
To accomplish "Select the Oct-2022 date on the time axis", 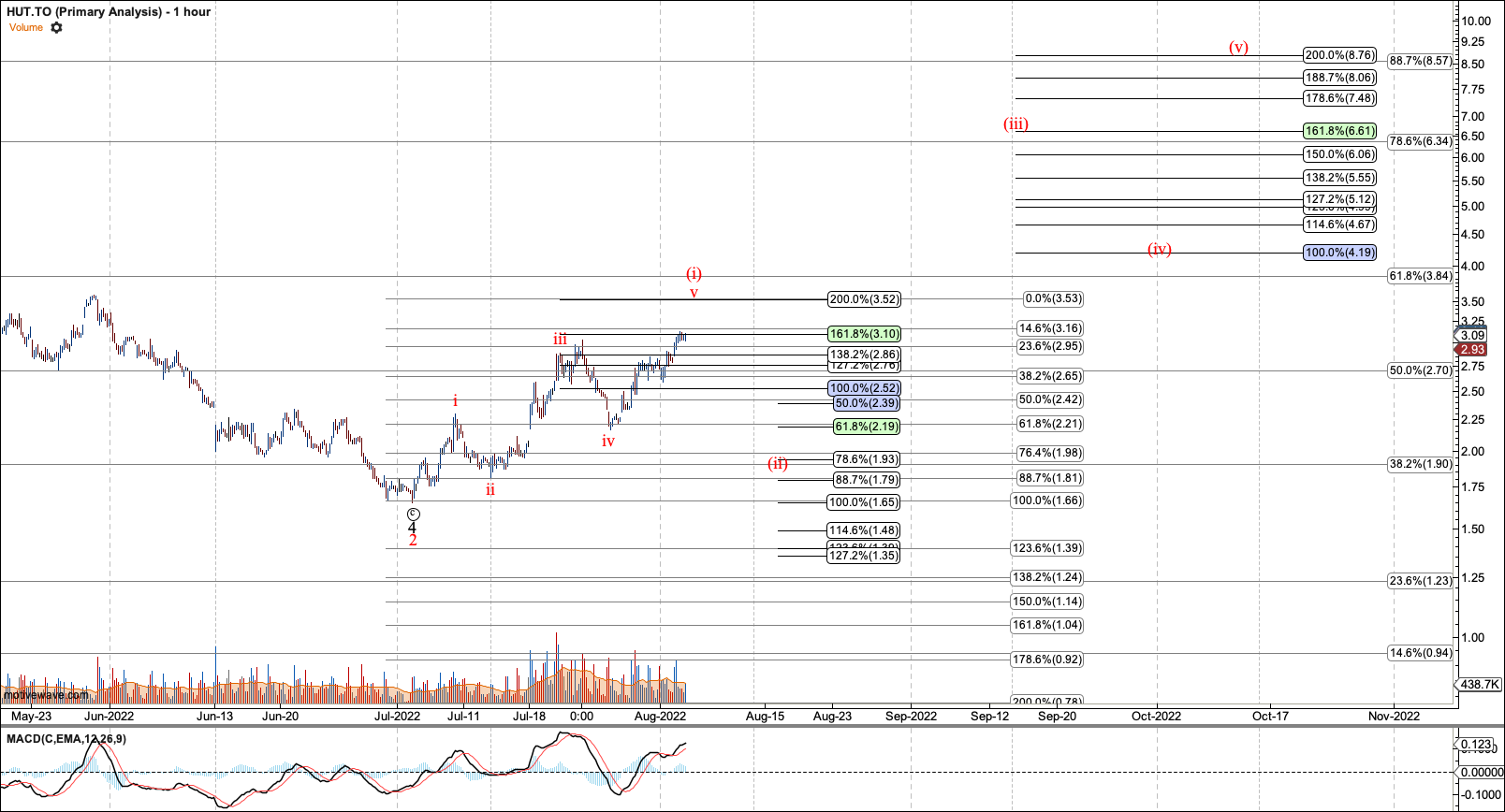I will 1156,717.
